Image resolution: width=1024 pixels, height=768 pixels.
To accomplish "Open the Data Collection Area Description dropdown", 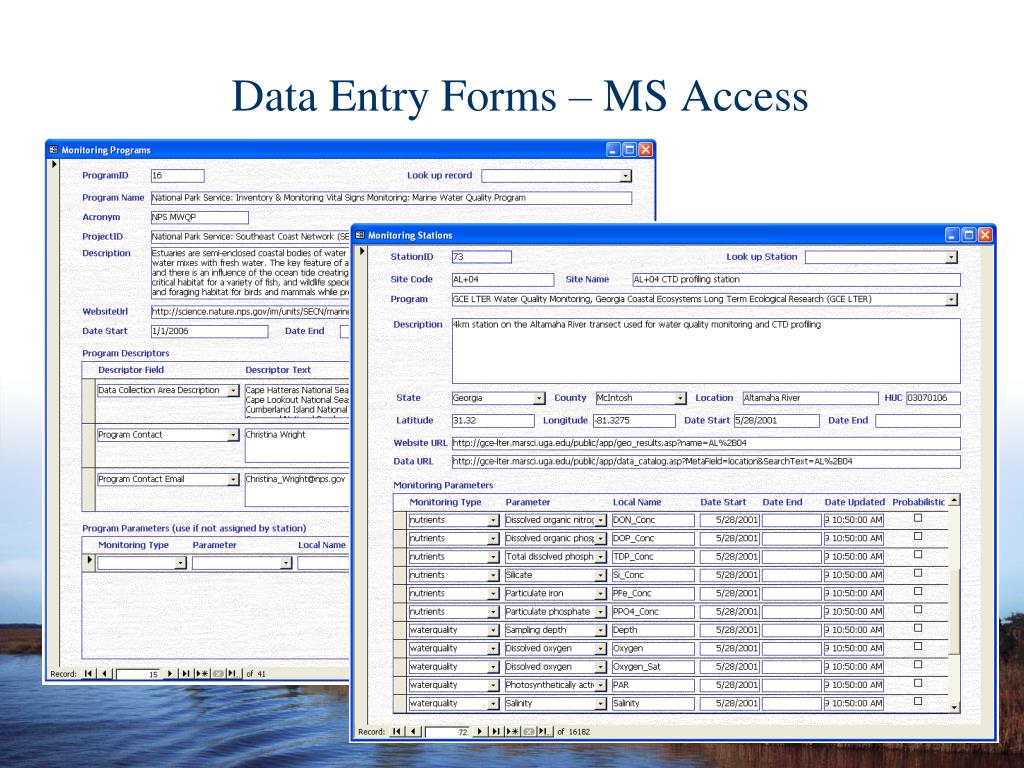I will click(233, 391).
